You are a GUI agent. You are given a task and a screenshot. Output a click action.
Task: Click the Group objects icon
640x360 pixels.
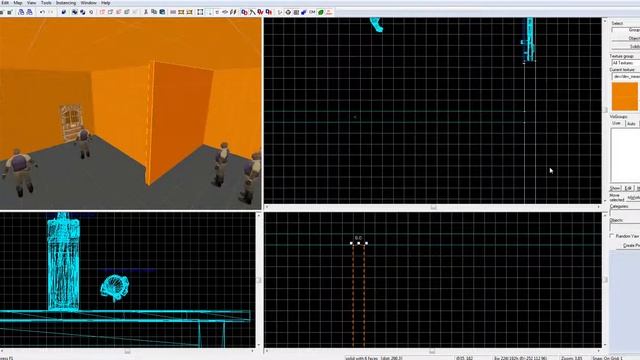75,12
